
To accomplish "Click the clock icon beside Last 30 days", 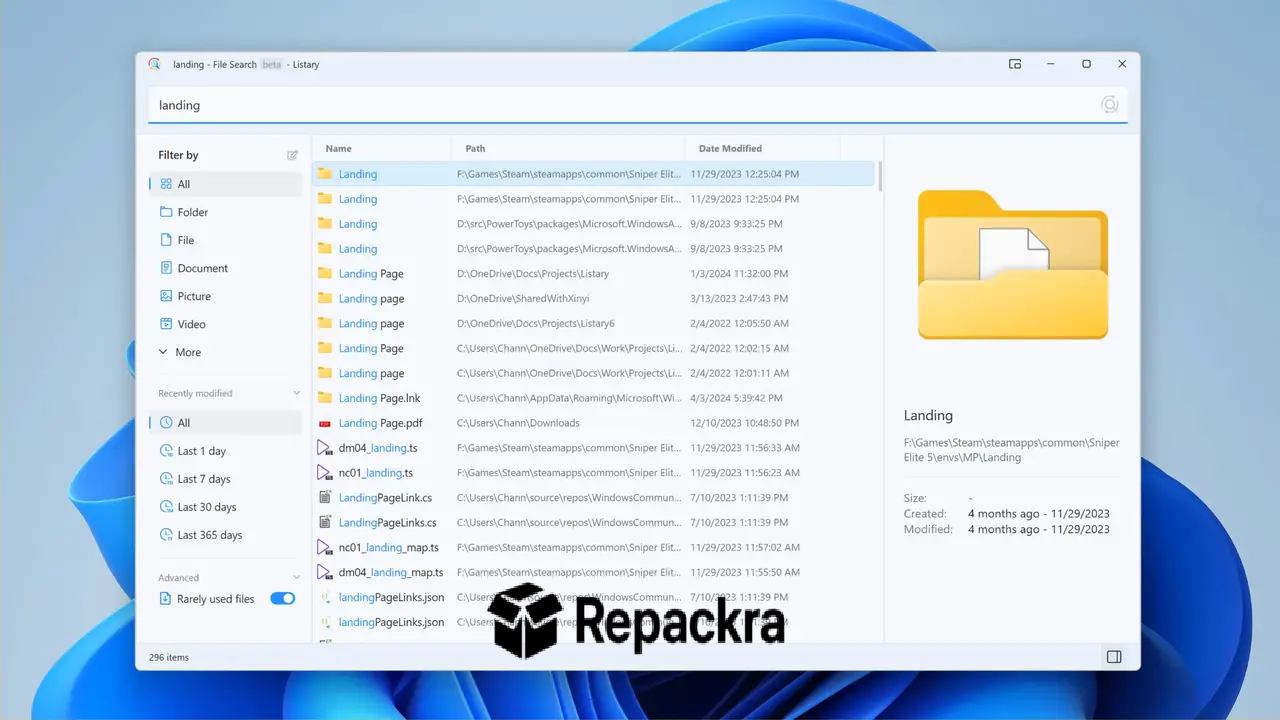I will pyautogui.click(x=166, y=507).
